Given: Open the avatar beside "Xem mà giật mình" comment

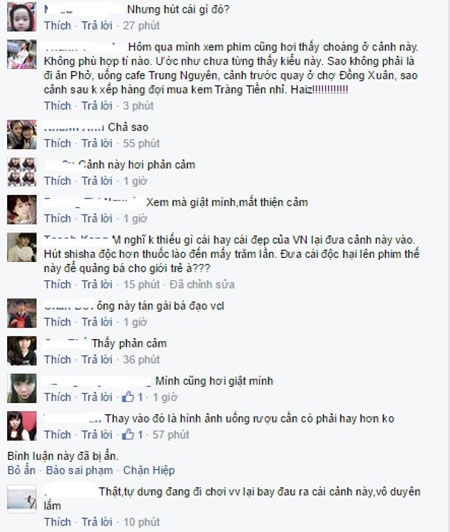Looking at the screenshot, I should 22,210.
